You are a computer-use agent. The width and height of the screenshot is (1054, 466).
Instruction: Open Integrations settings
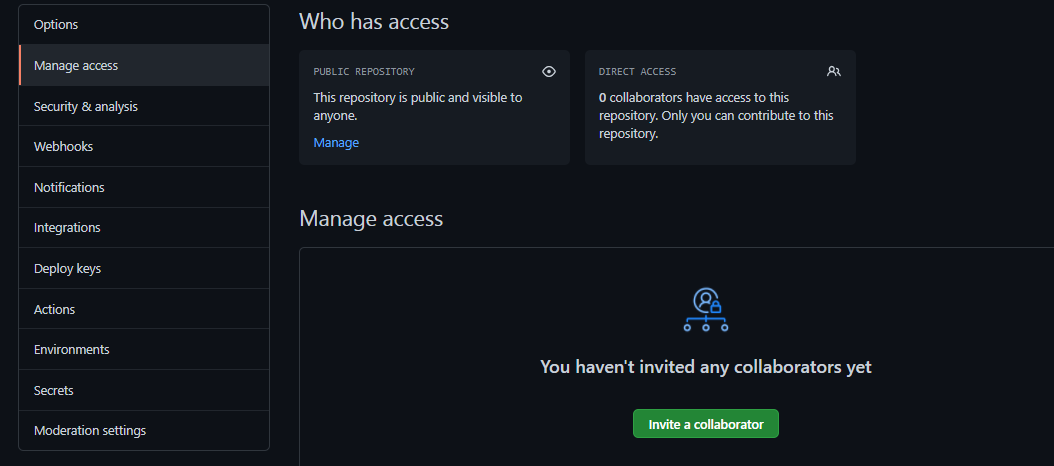(x=144, y=228)
